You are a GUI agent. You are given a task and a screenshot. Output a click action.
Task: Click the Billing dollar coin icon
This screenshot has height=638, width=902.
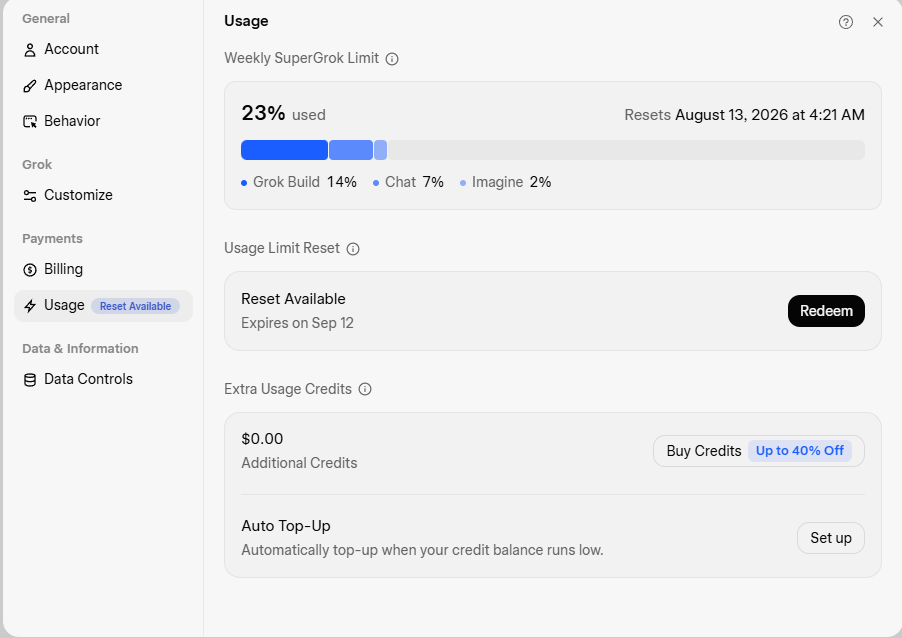tap(30, 270)
